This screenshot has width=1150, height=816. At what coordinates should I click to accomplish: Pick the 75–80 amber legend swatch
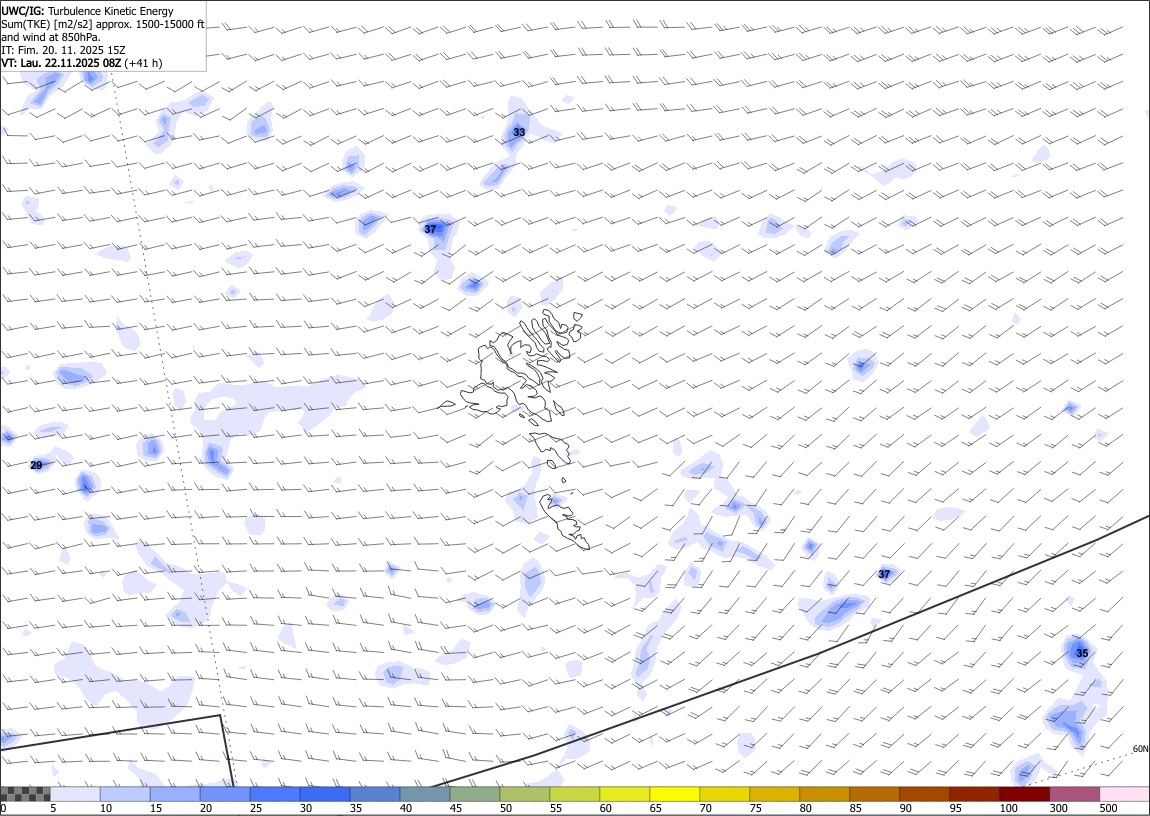pyautogui.click(x=774, y=794)
